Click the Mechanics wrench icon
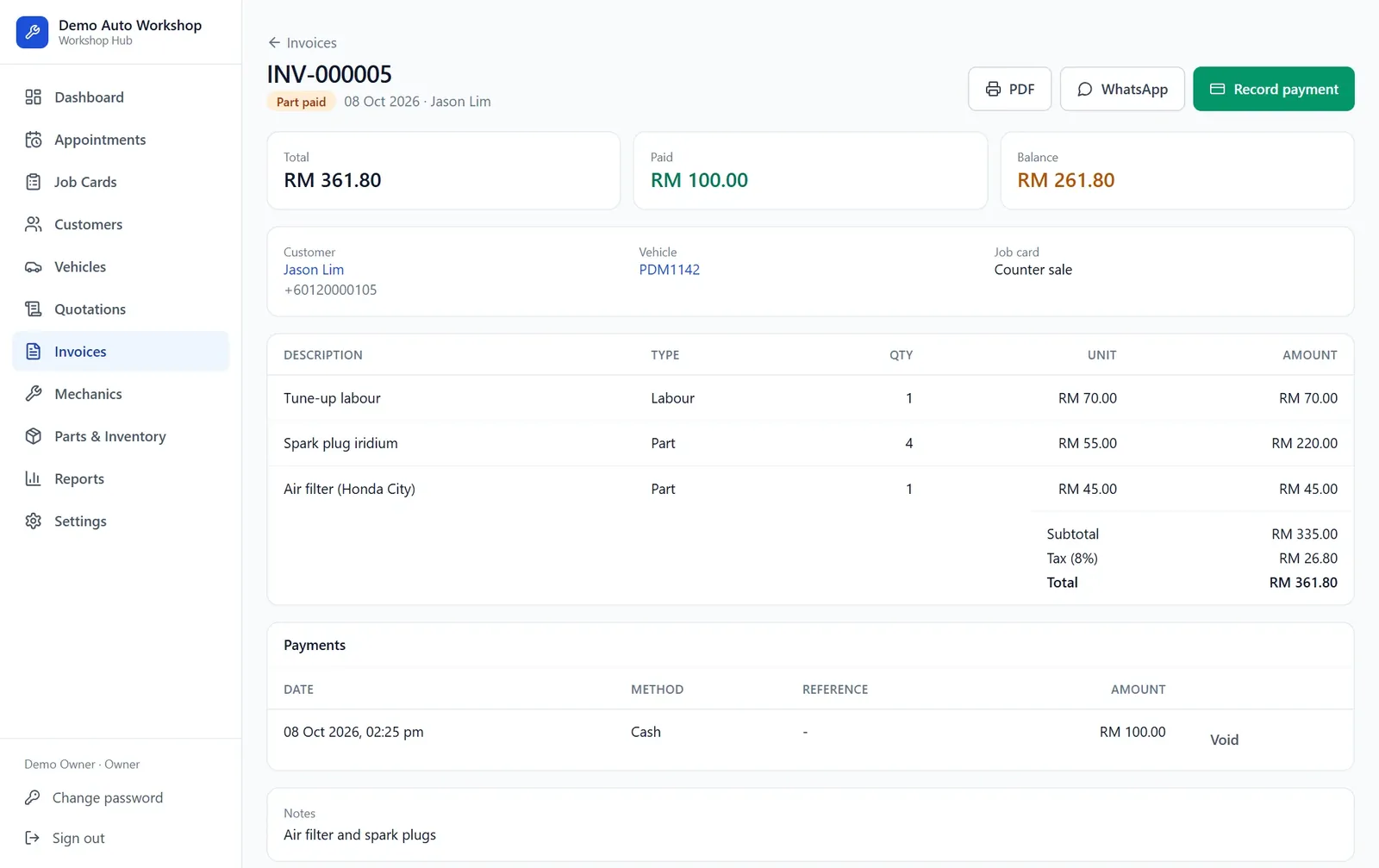The image size is (1379, 868). [34, 394]
